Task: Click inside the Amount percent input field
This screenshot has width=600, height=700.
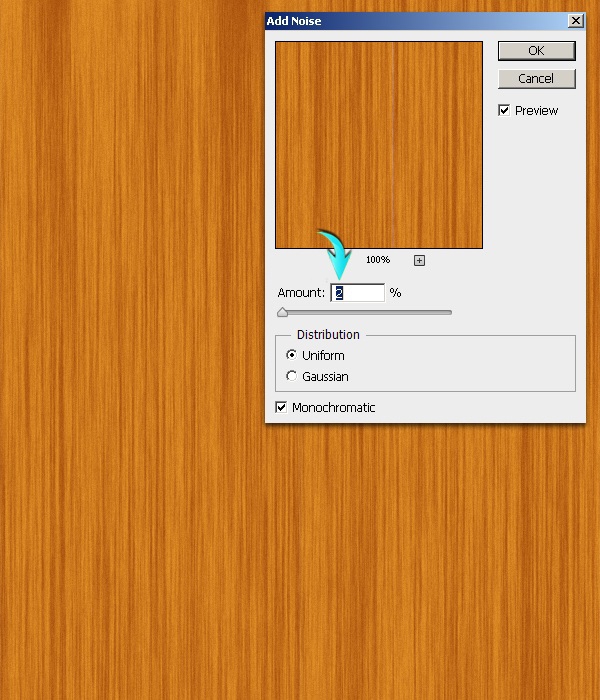Action: click(x=358, y=293)
